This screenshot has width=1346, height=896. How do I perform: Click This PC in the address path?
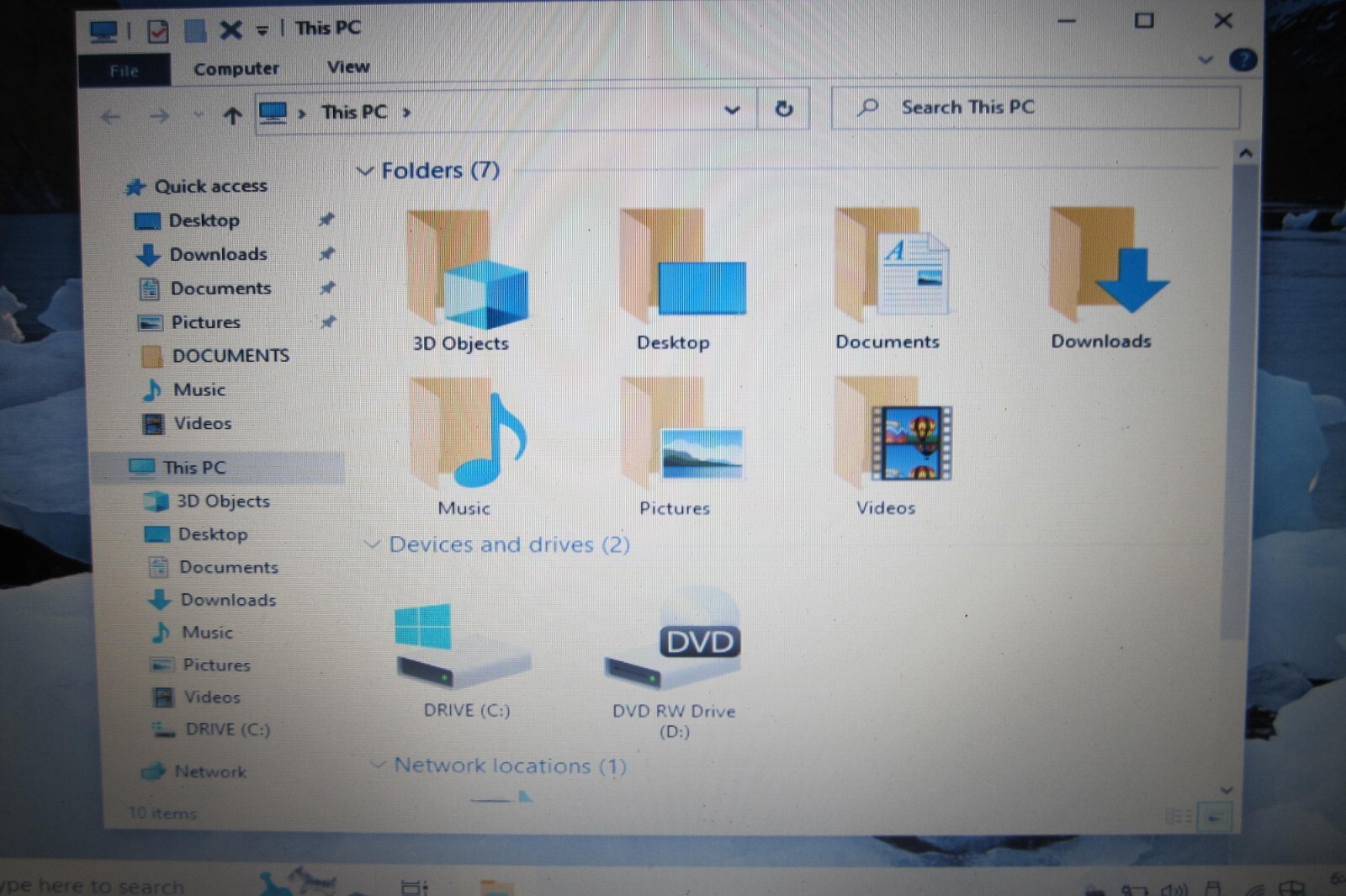[354, 112]
